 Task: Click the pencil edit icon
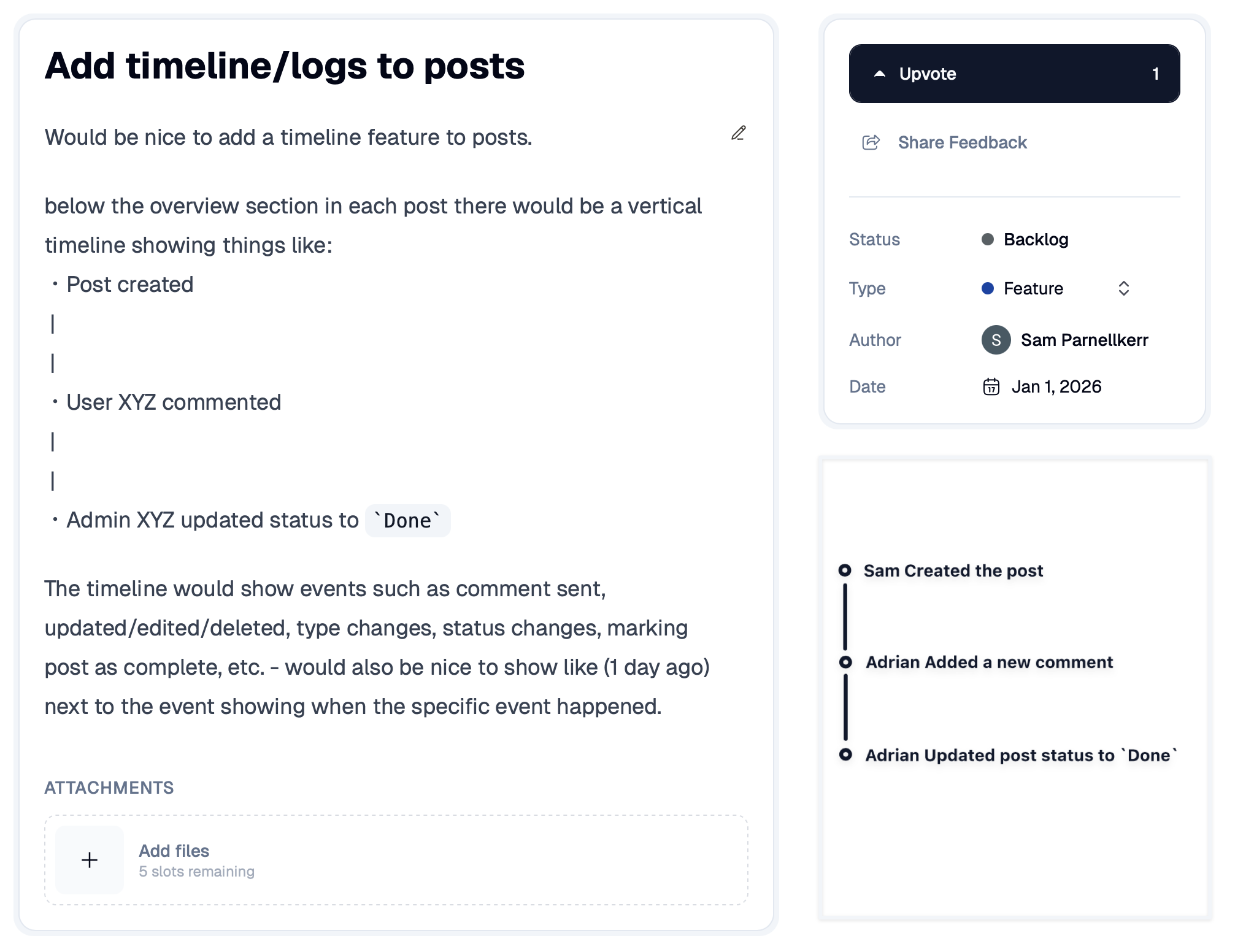(739, 133)
